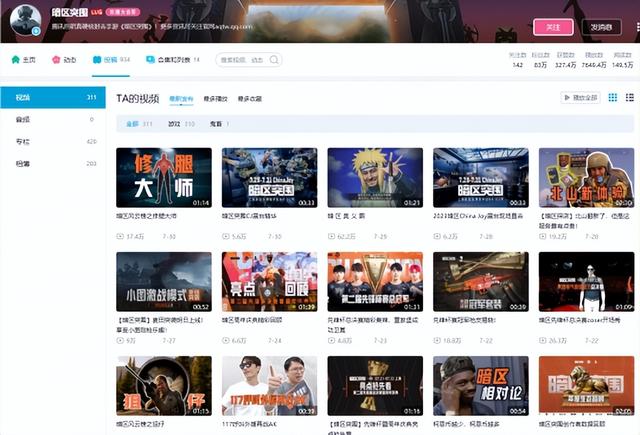Click the pink 关注 follow button
Viewport: 640px width, 435px height.
tap(553, 27)
